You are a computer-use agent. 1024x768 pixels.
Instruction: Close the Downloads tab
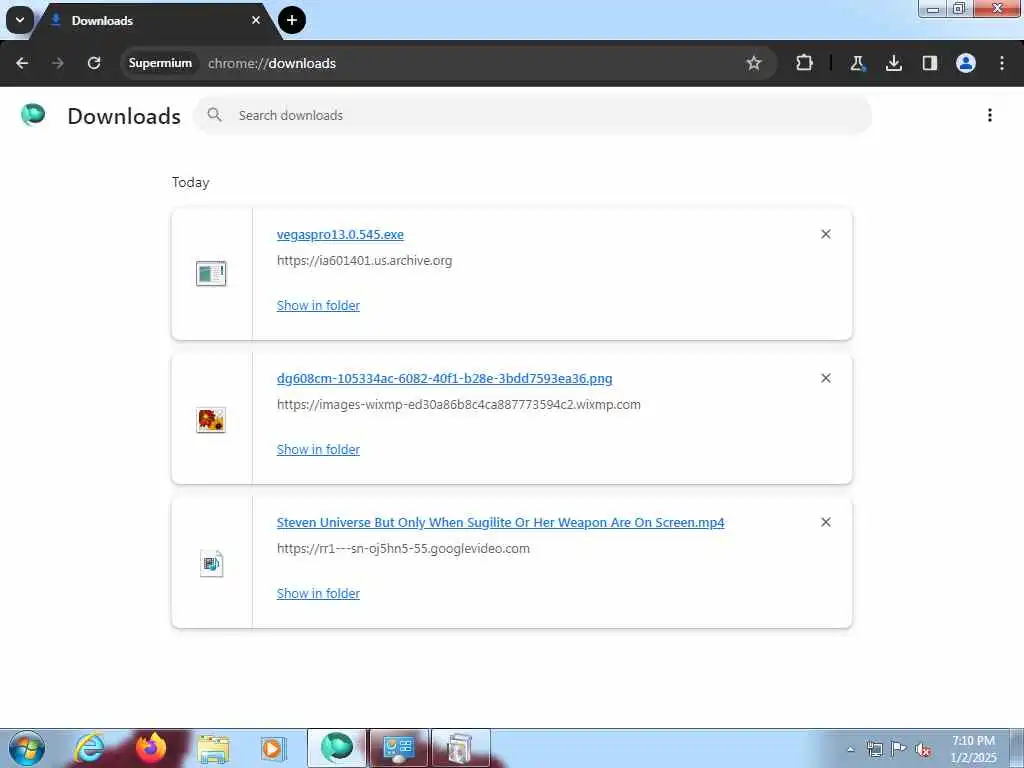point(256,20)
